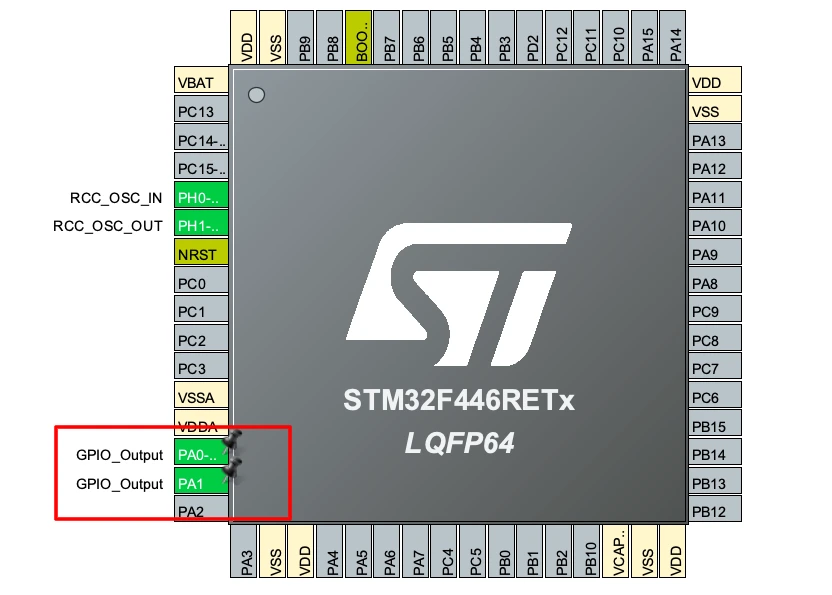Click pin PA4
This screenshot has height=595, width=832.
tap(330, 551)
